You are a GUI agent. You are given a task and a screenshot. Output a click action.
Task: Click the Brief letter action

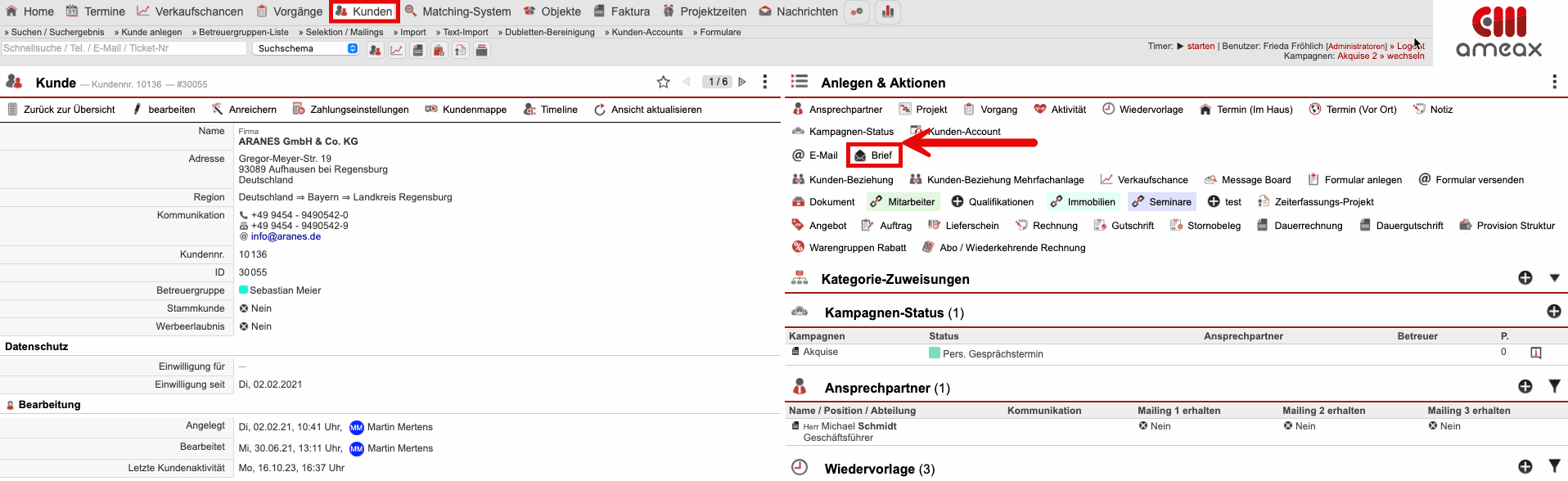tap(873, 155)
